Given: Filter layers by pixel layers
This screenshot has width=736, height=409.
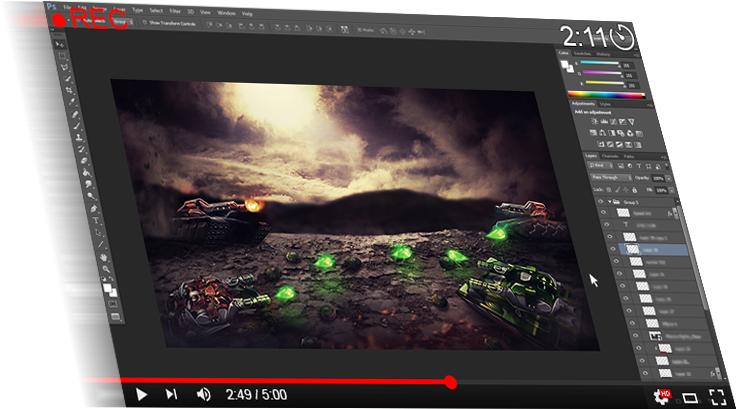Looking at the screenshot, I should point(621,166).
